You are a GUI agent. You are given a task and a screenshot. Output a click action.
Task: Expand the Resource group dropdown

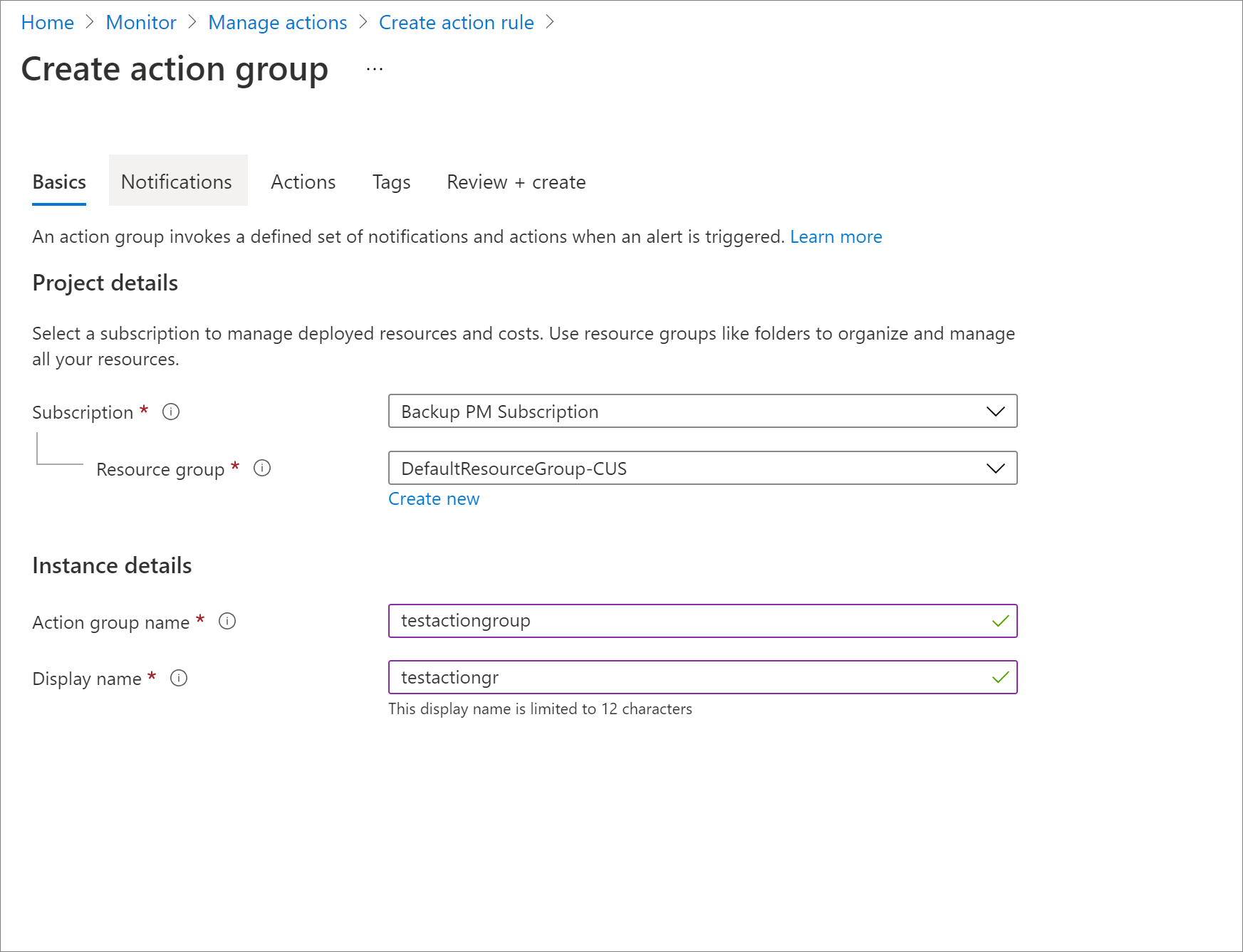pos(702,469)
